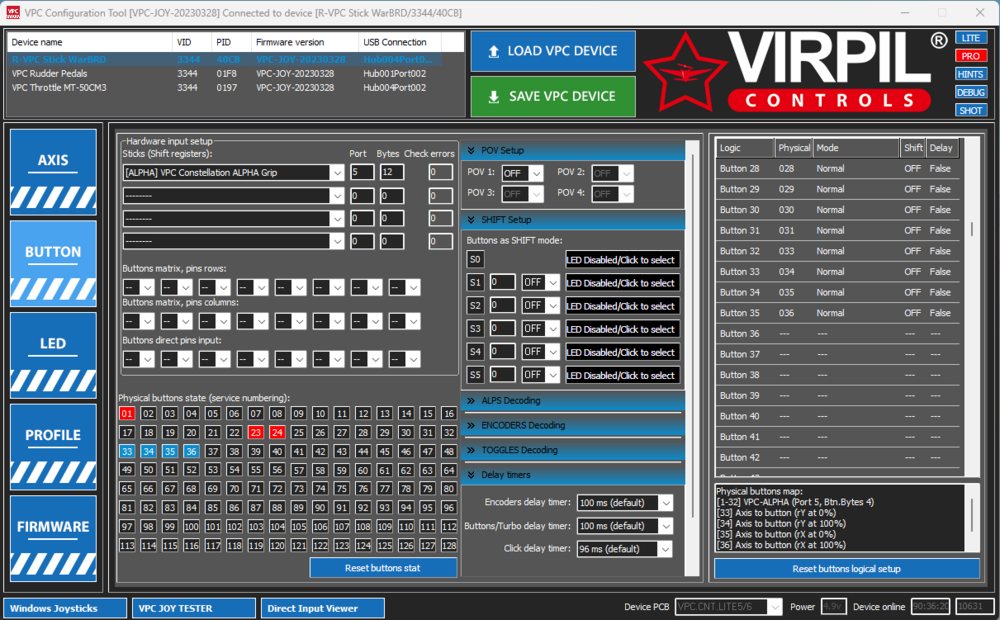Select Button 28 row in logic list
1000x620 pixels.
point(838,168)
